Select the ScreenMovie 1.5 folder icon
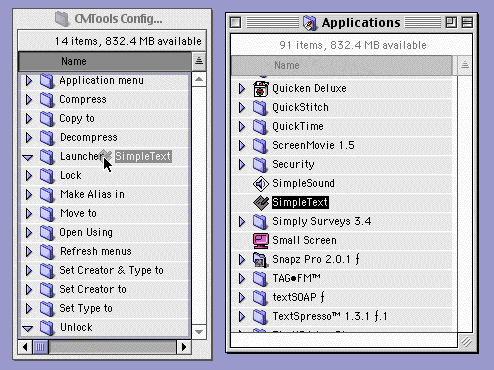The height and width of the screenshot is (370, 494). [x=260, y=146]
